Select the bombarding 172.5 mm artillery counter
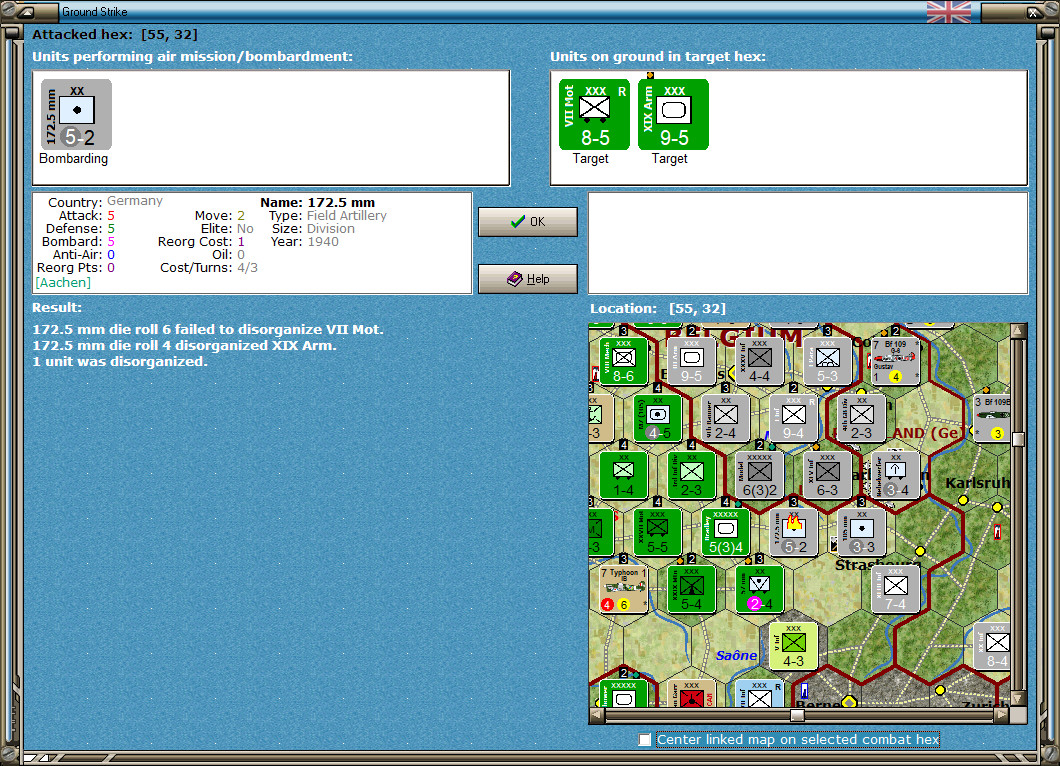This screenshot has width=1060, height=766. tap(76, 114)
